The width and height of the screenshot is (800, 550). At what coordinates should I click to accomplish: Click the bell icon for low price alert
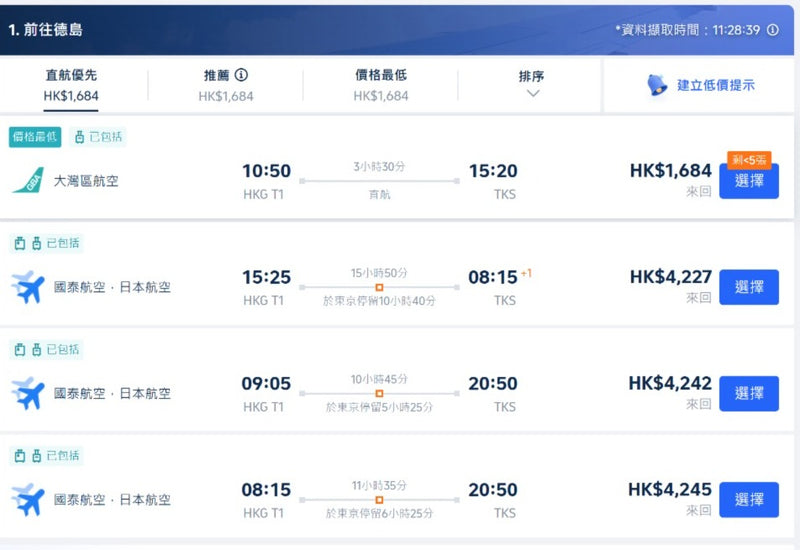coord(658,85)
